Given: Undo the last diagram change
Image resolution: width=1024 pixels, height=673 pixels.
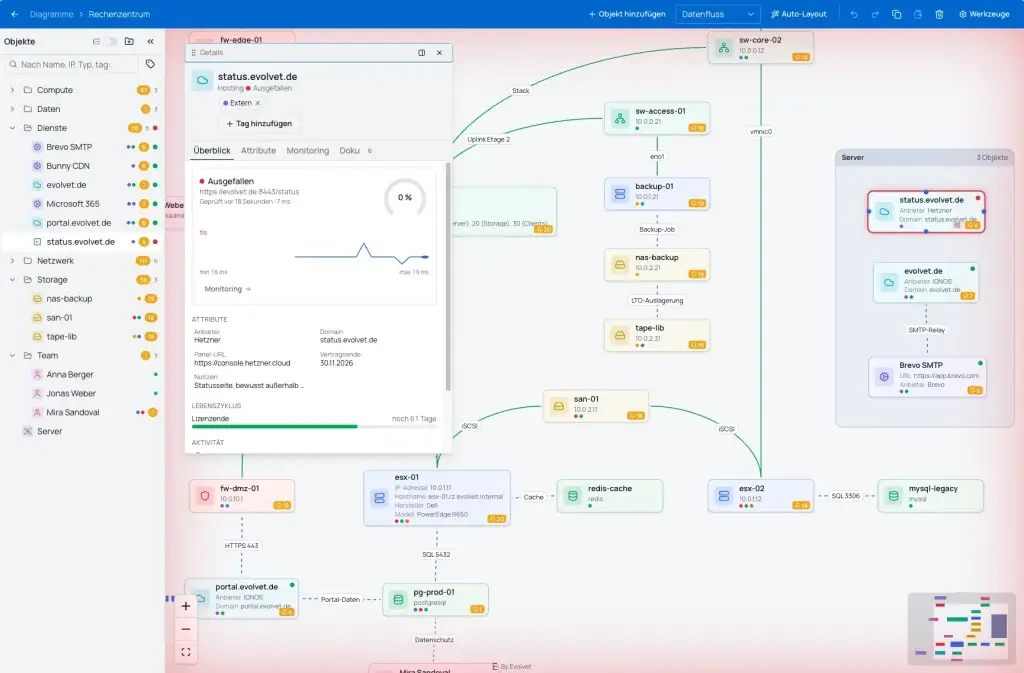Looking at the screenshot, I should [854, 14].
